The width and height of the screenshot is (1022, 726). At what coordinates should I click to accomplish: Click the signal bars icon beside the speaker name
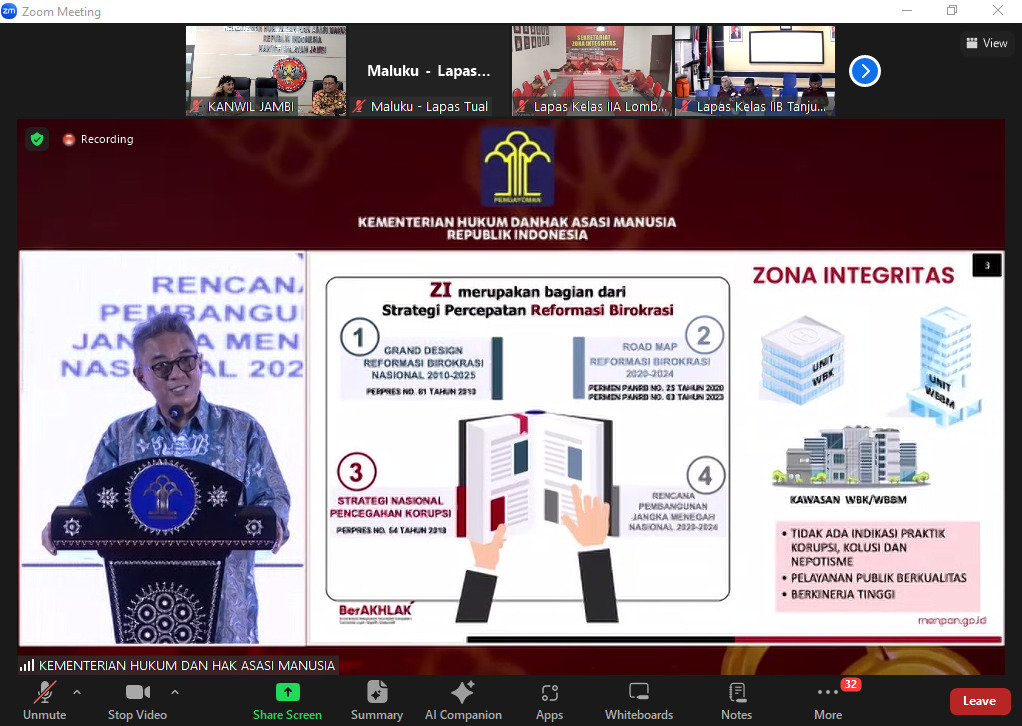click(x=27, y=665)
